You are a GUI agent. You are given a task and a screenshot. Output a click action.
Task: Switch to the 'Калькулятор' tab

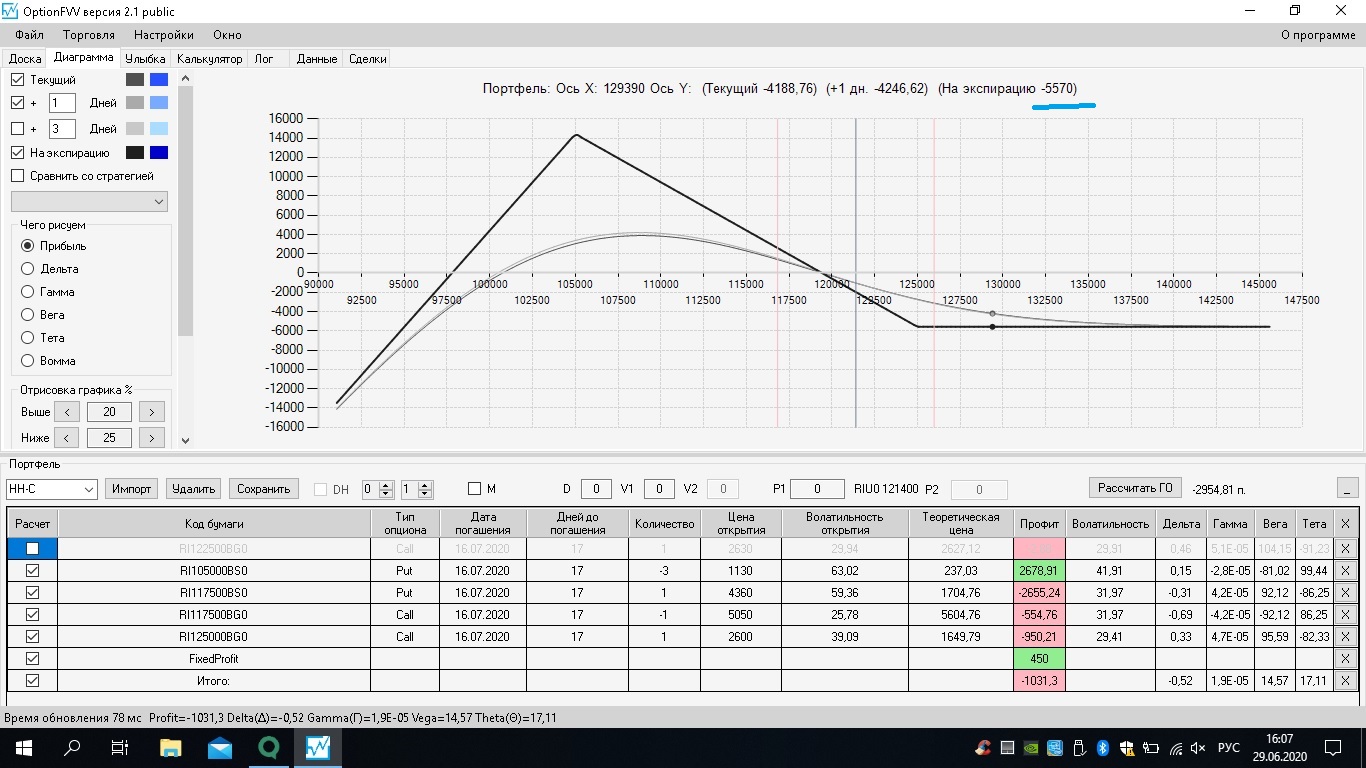coord(209,59)
